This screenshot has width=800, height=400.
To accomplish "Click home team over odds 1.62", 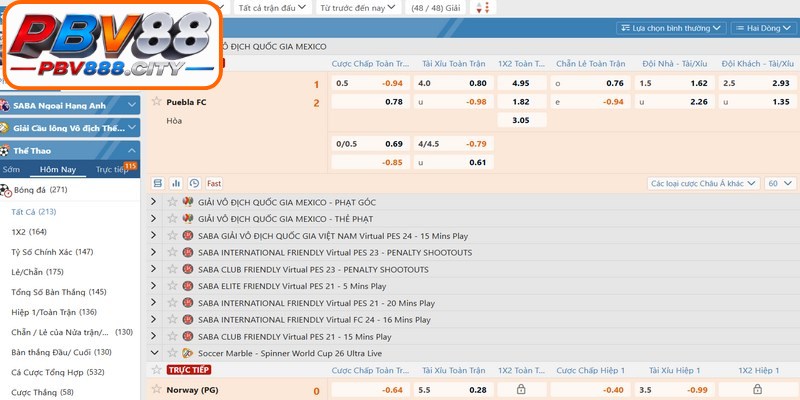I will tap(674, 83).
